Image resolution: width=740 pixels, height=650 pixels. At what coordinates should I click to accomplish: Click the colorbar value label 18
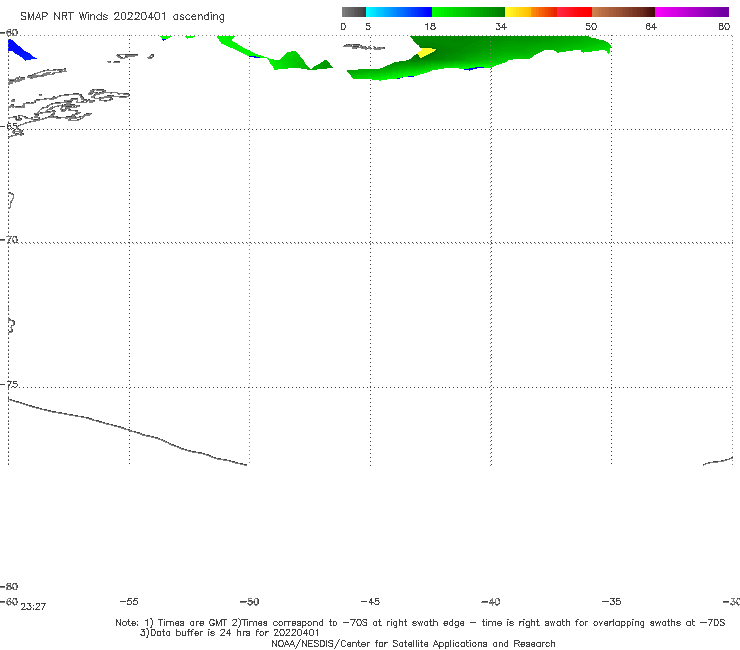430,26
